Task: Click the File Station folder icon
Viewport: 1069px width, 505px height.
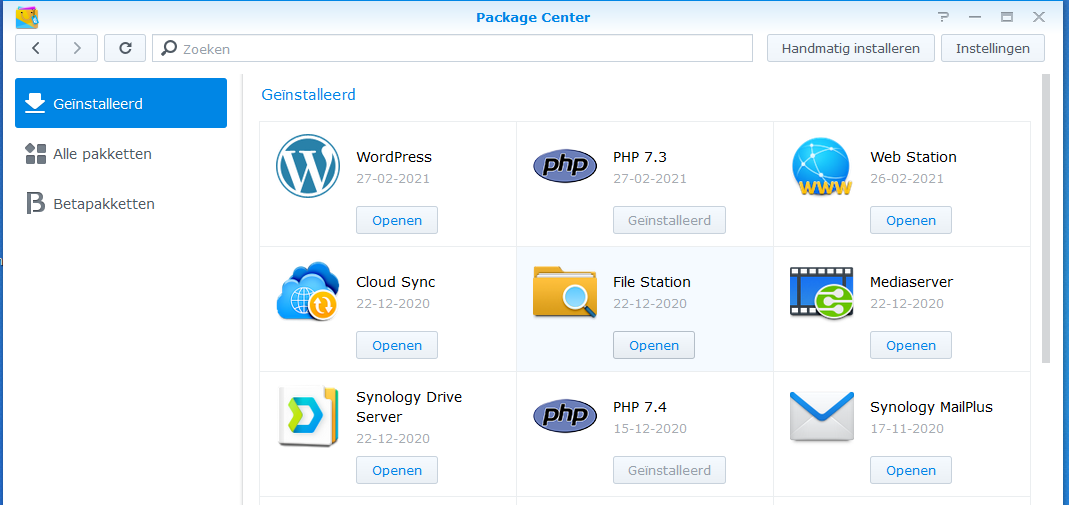Action: tap(564, 292)
